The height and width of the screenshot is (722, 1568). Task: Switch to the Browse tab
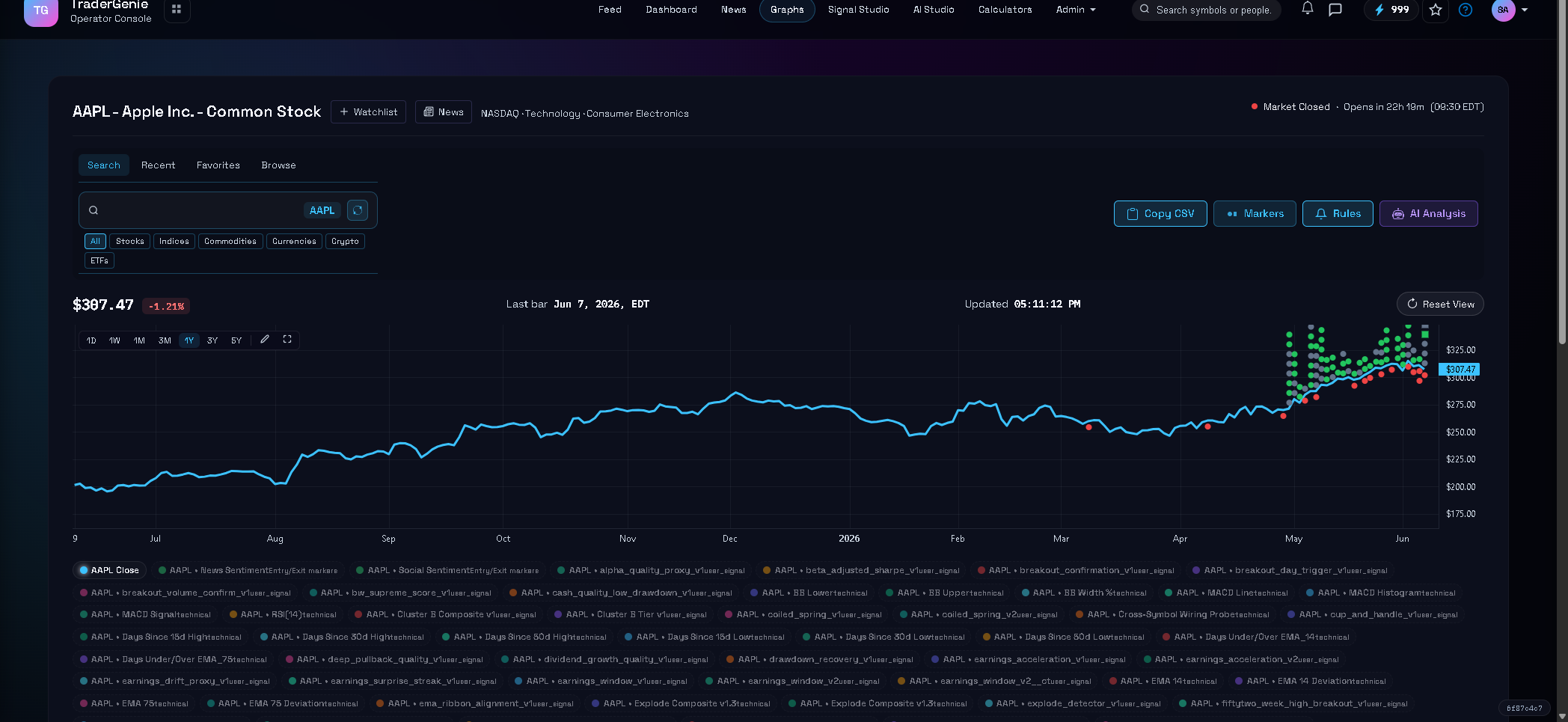pos(278,165)
